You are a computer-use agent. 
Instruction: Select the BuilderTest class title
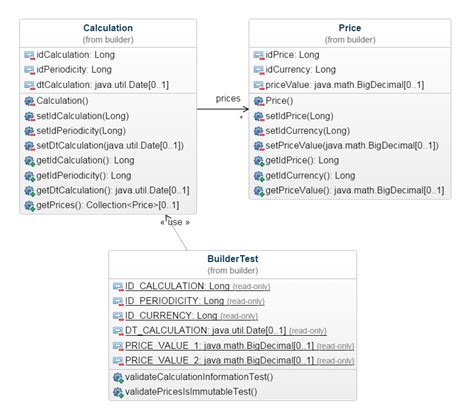pos(233,259)
